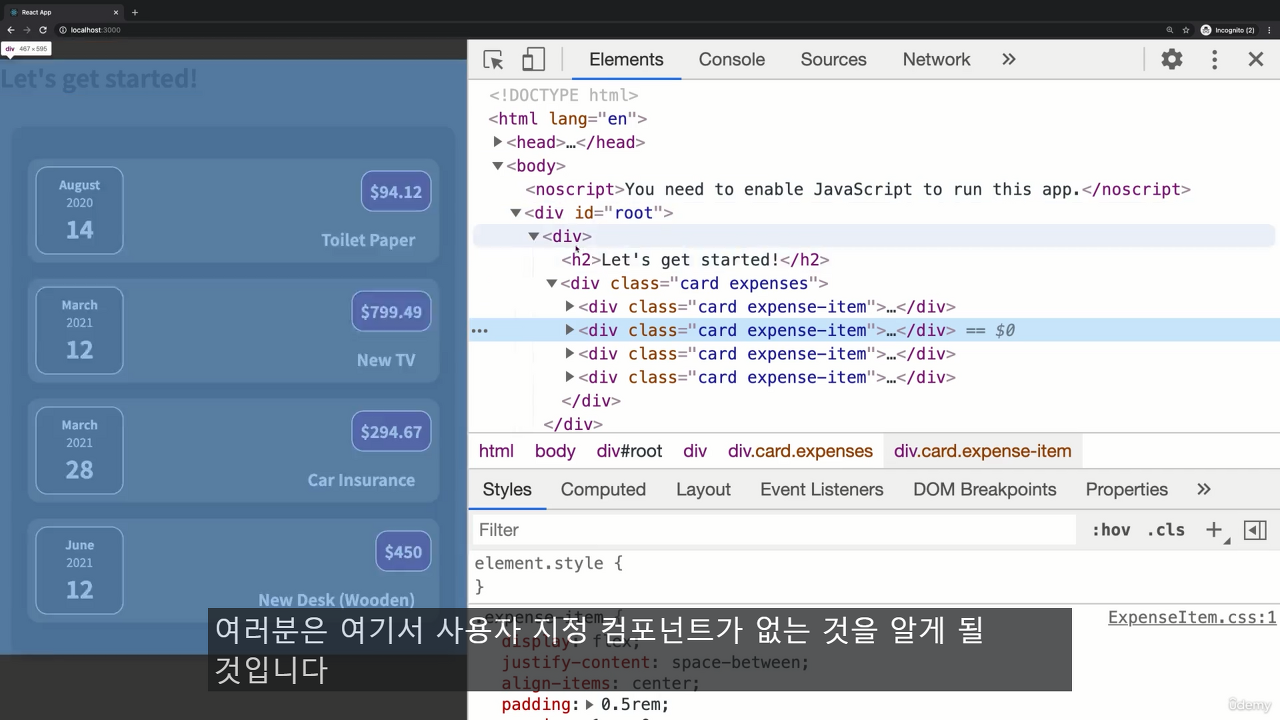
Task: Click the Toilet Paper expense title
Action: pyautogui.click(x=368, y=240)
